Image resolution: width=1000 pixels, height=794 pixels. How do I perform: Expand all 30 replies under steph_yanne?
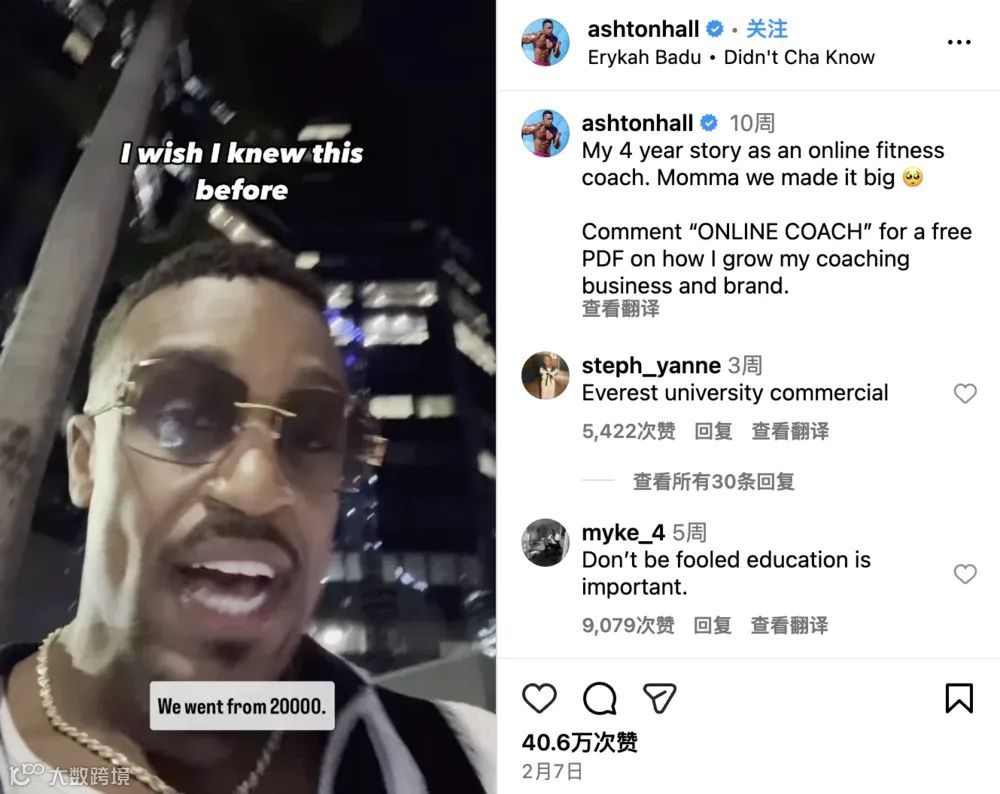pyautogui.click(x=713, y=482)
